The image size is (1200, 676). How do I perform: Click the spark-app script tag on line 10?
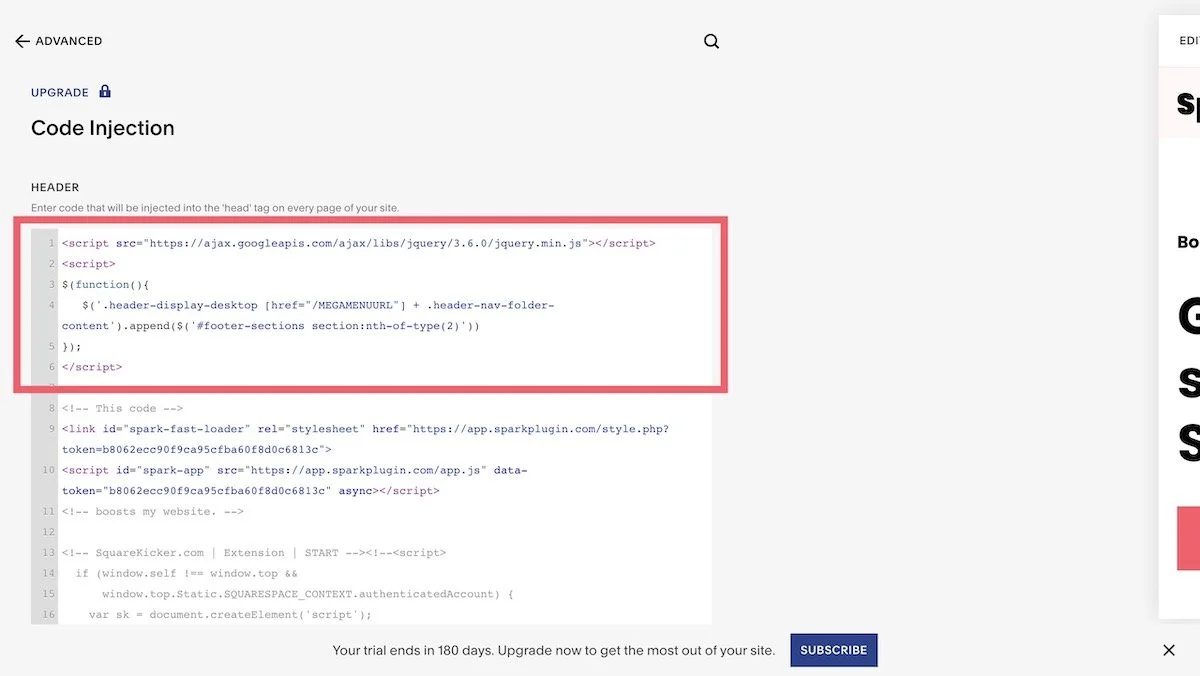click(x=290, y=470)
